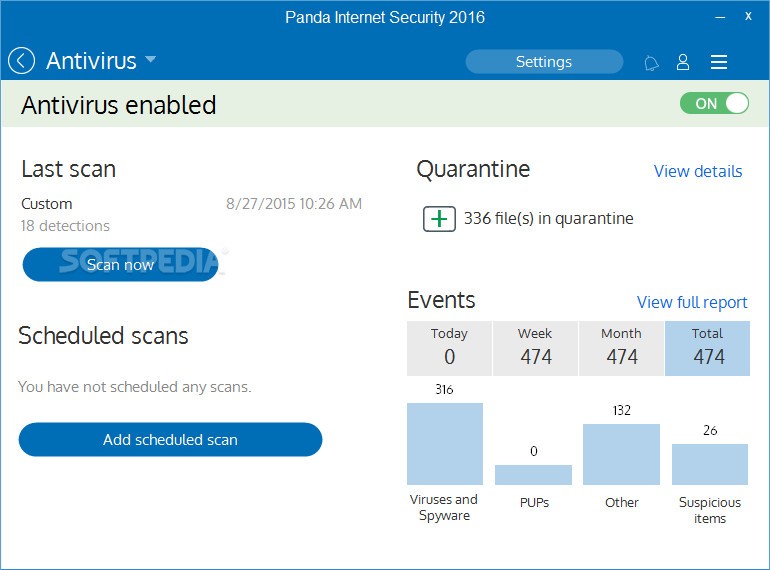Click Add scheduled scan button
The width and height of the screenshot is (770, 570).
tap(170, 439)
